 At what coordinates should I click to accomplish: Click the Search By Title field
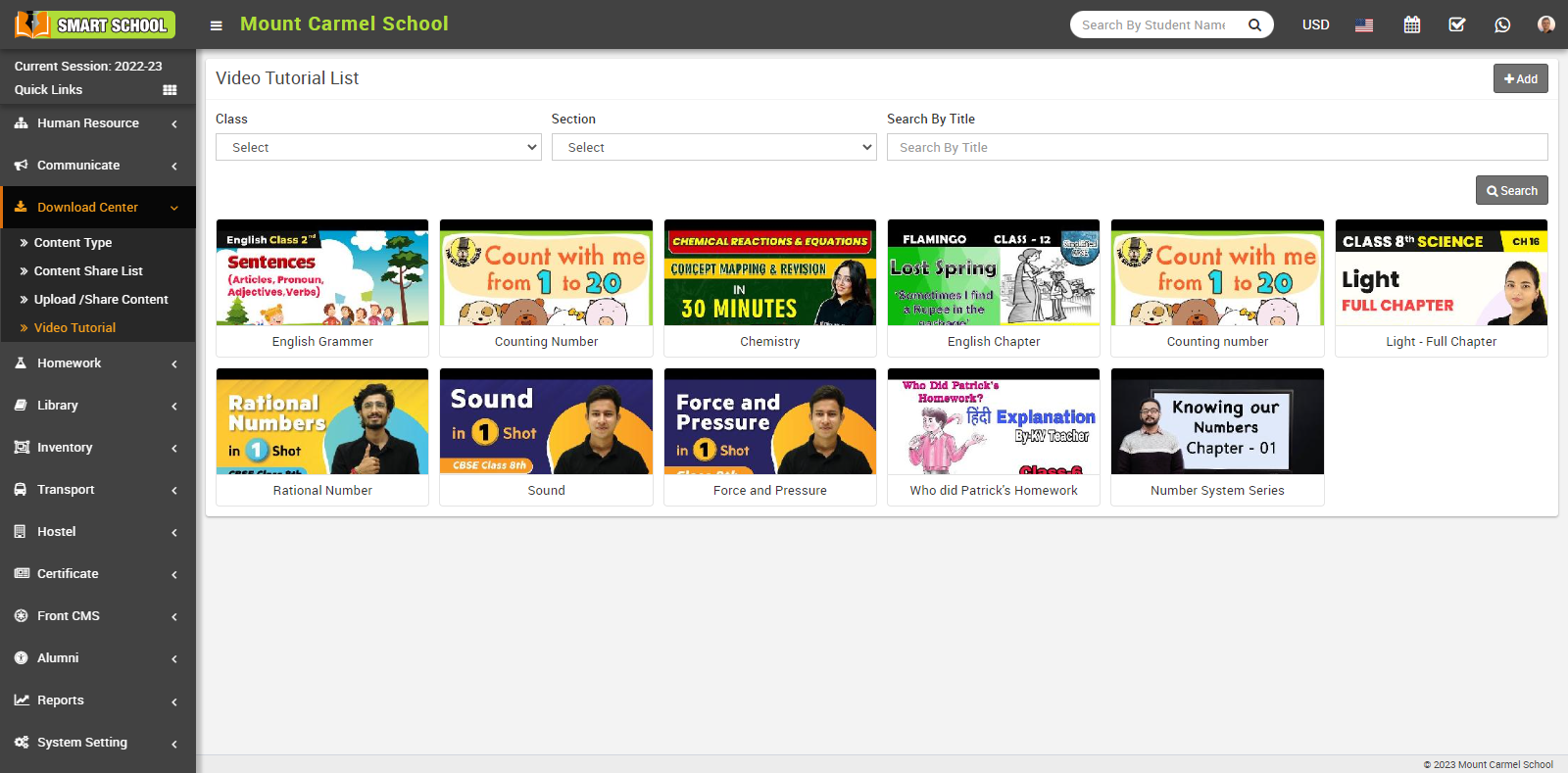1216,147
